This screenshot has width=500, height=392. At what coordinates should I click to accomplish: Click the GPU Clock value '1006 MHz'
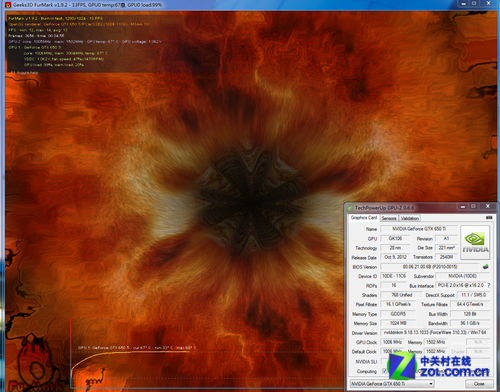click(392, 342)
